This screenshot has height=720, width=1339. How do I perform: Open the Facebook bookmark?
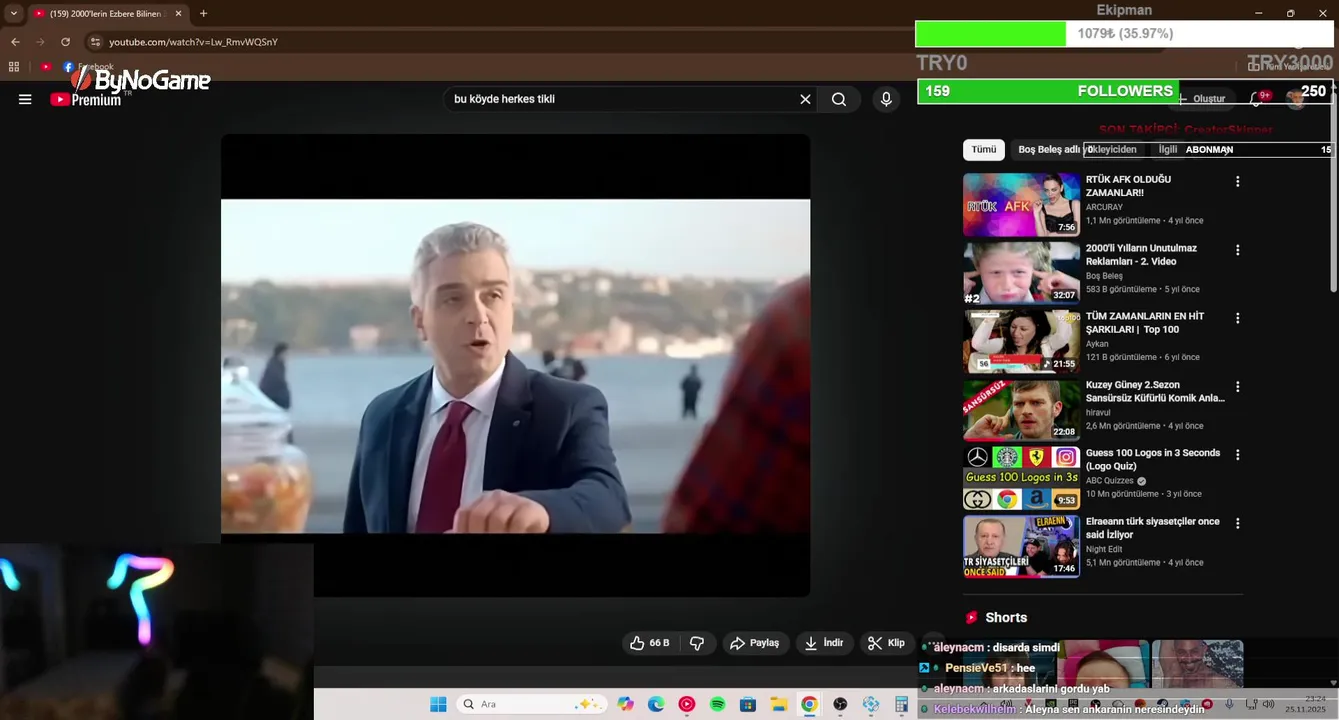click(88, 67)
